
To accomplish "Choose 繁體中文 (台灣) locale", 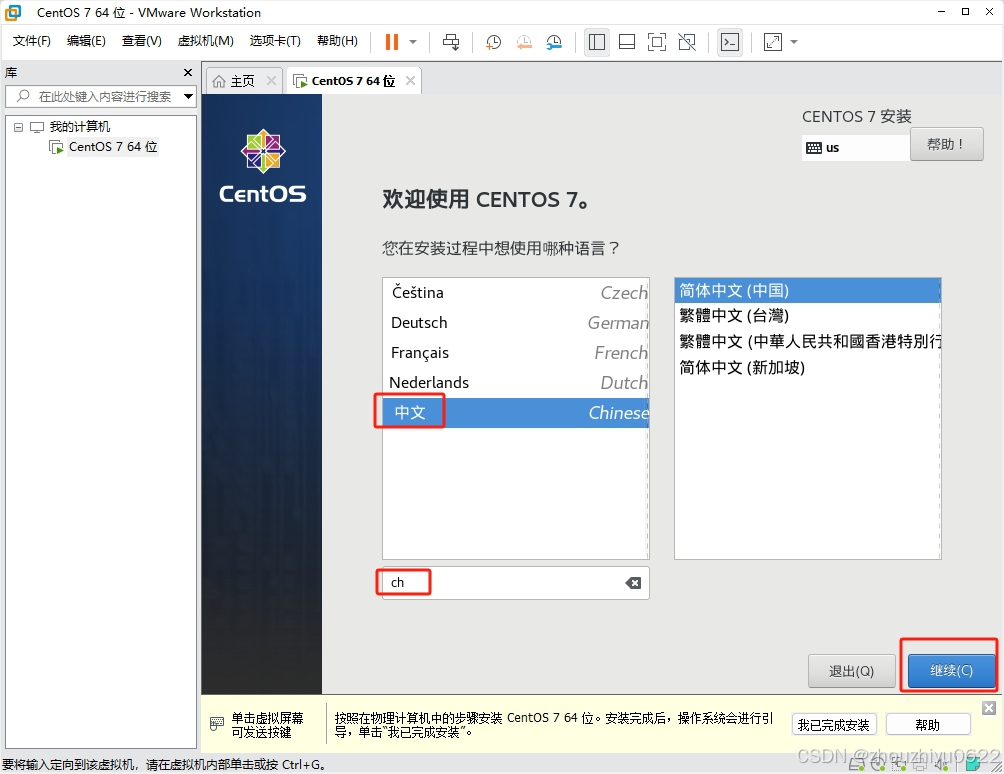I will pos(807,316).
